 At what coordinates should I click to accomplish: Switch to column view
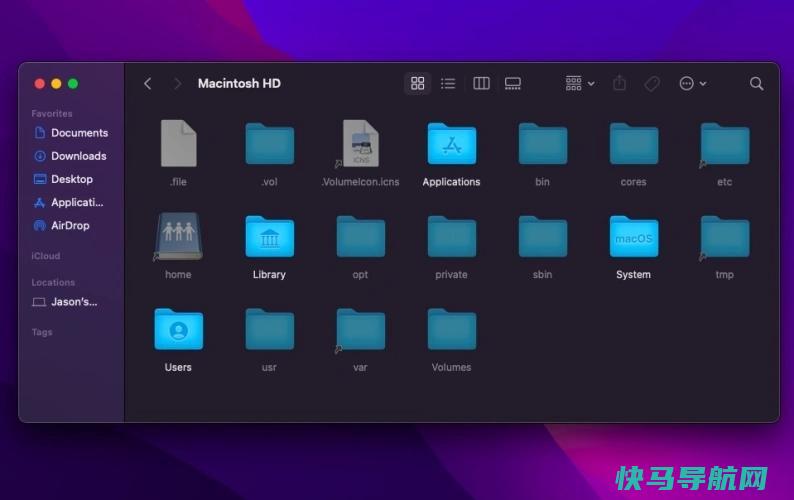(481, 83)
